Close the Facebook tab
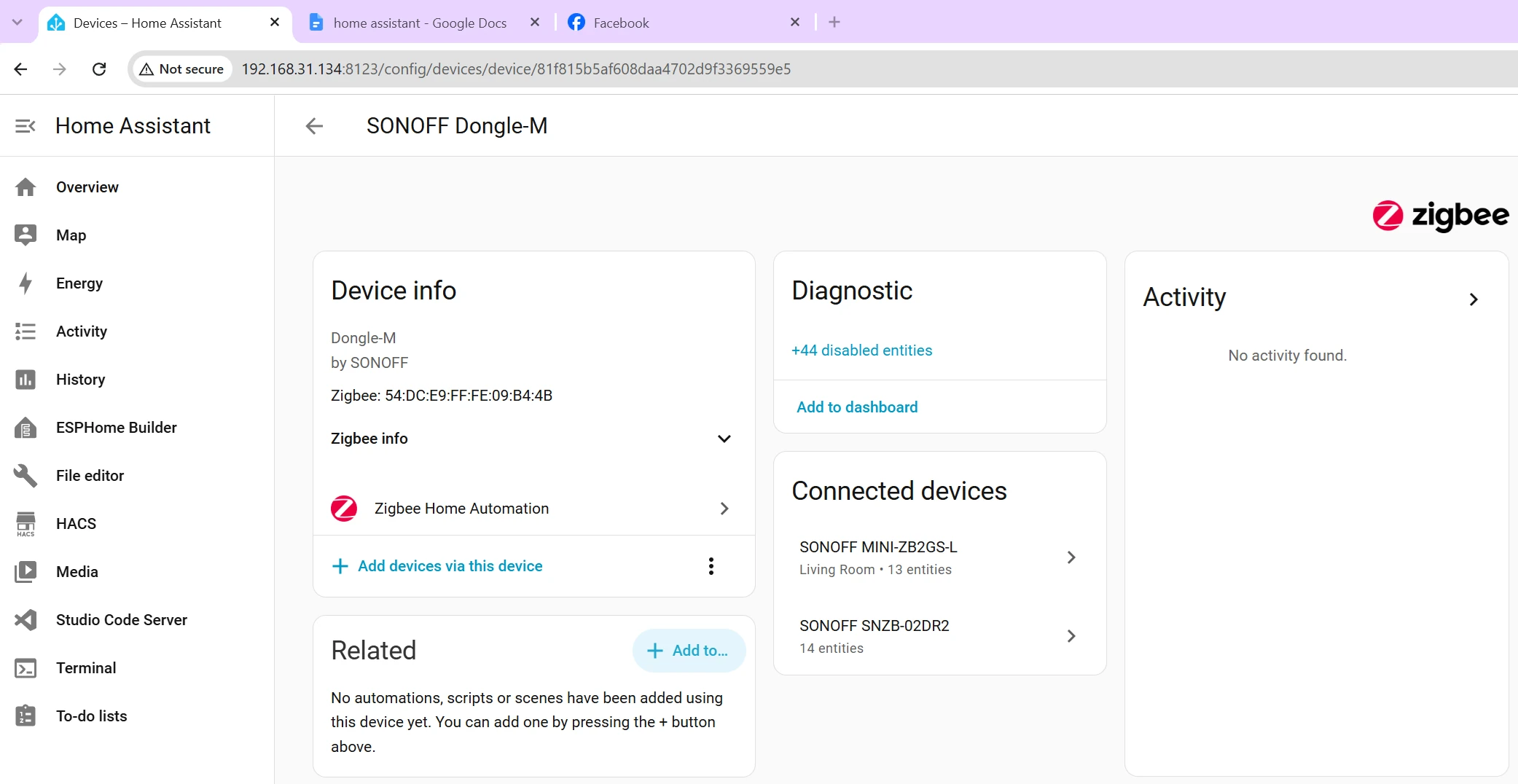This screenshot has height=784, width=1518. point(795,23)
